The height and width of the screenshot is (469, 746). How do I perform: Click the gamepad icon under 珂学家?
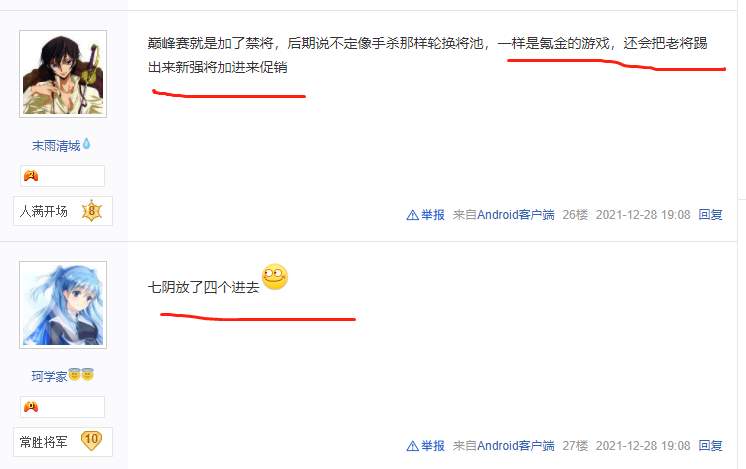tap(31, 407)
